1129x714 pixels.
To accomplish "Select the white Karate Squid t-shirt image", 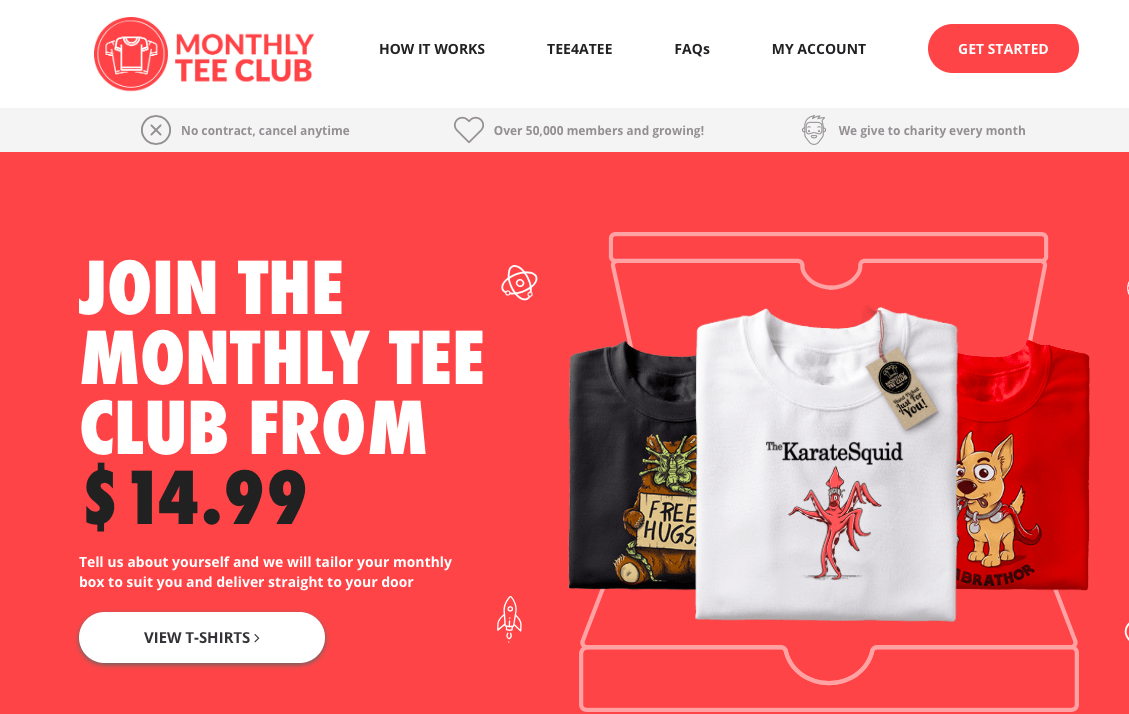I will coord(826,465).
